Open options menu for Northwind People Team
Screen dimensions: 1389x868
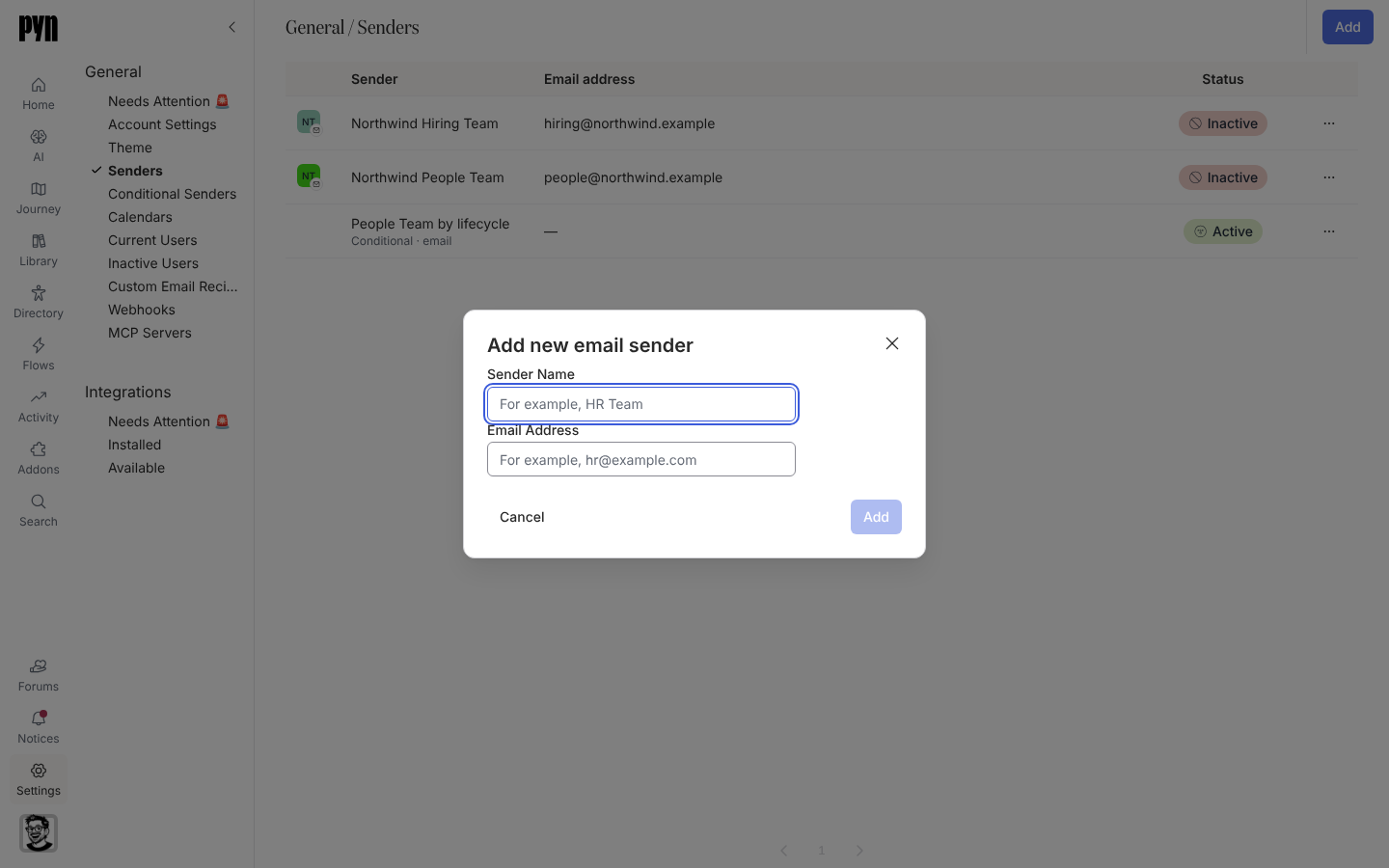point(1329,177)
